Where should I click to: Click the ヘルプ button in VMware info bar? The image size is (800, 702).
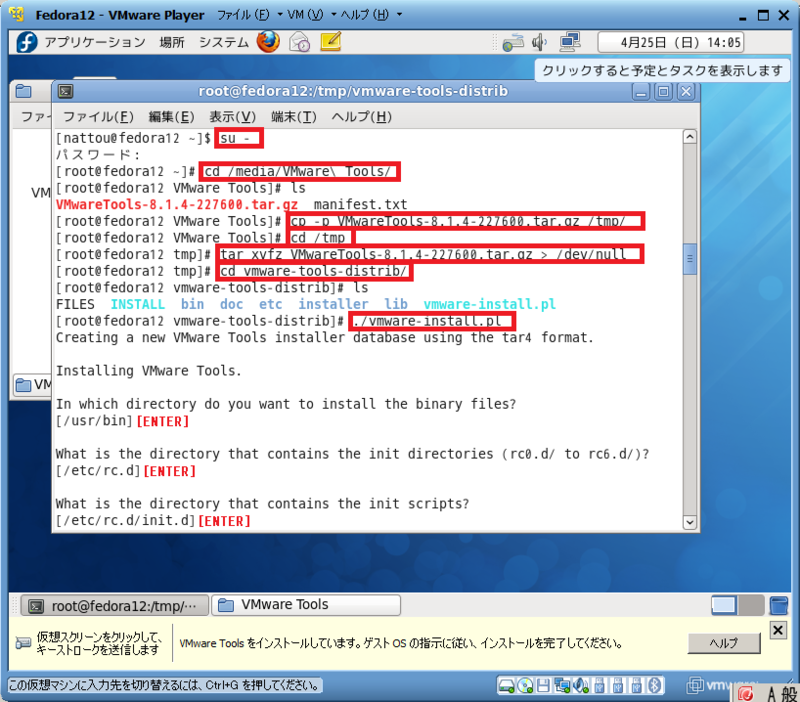(x=723, y=643)
